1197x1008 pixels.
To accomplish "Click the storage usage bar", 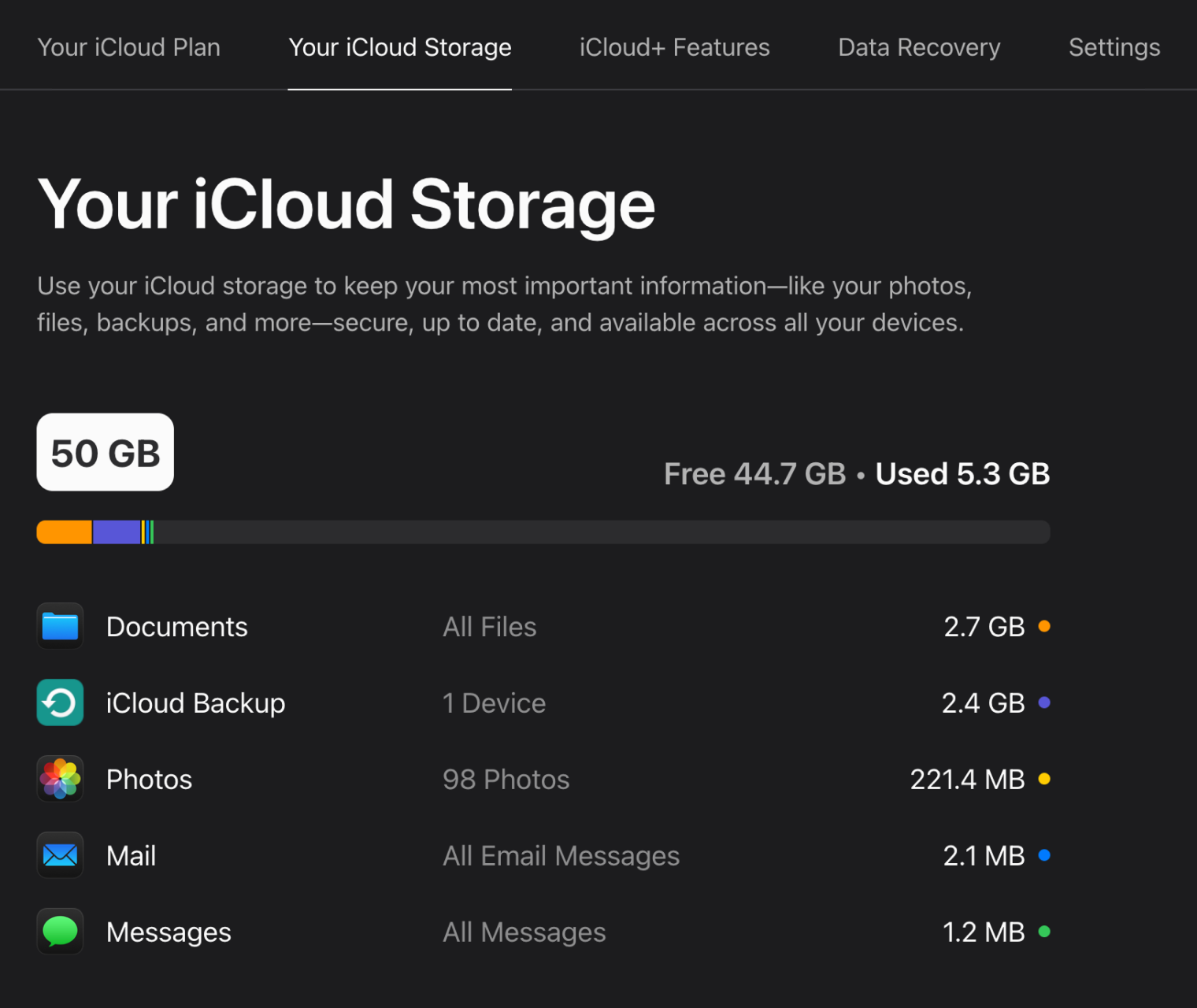I will (x=543, y=532).
